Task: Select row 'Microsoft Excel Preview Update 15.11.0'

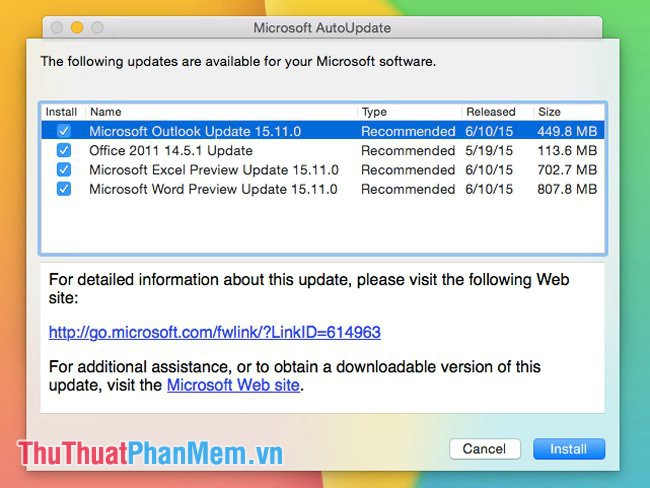Action: click(x=323, y=170)
